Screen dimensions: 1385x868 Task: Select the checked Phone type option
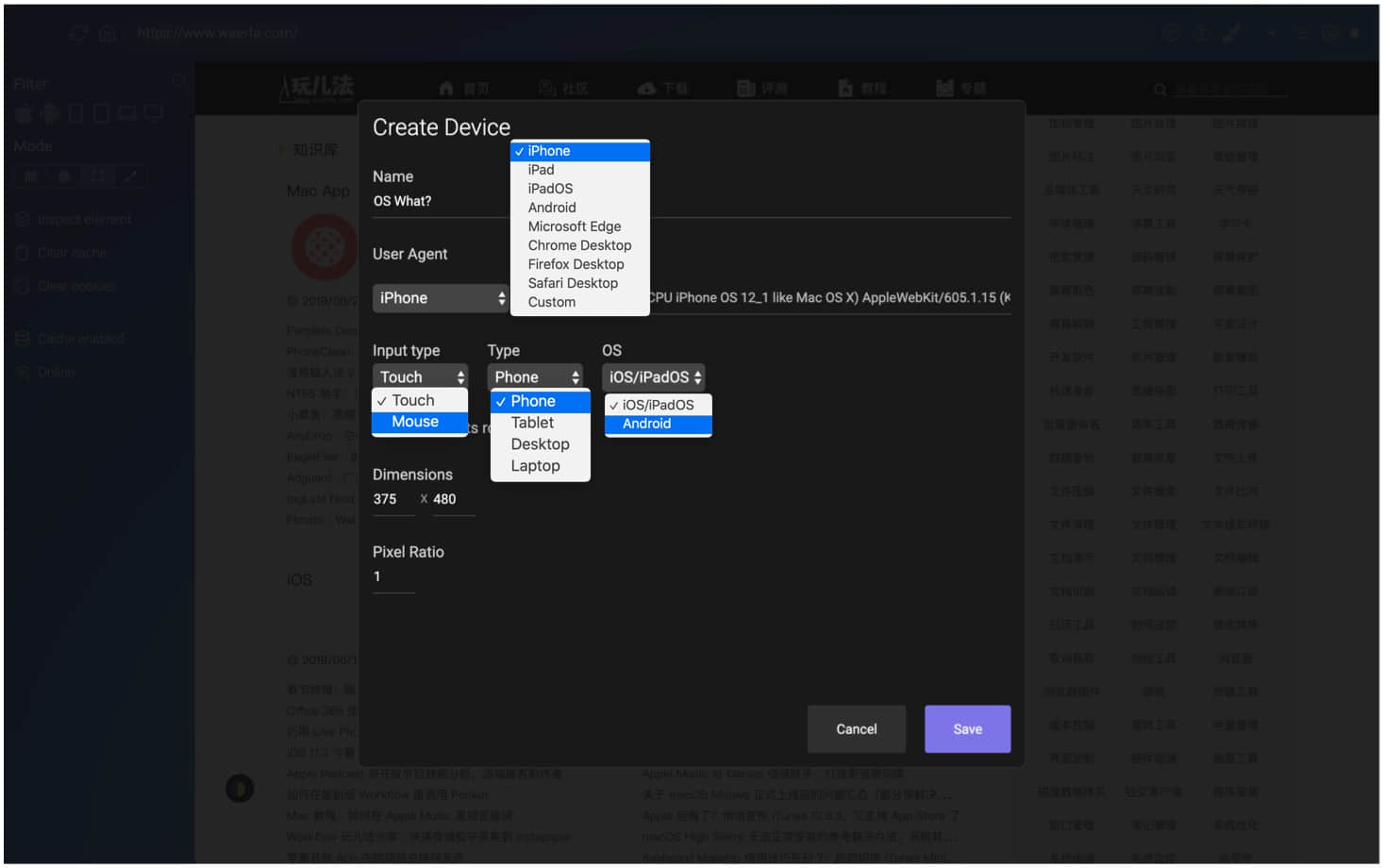541,401
